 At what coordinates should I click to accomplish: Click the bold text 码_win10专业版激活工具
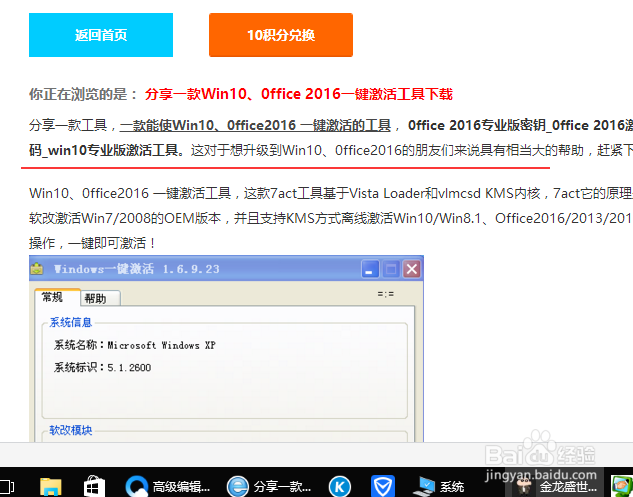(104, 150)
